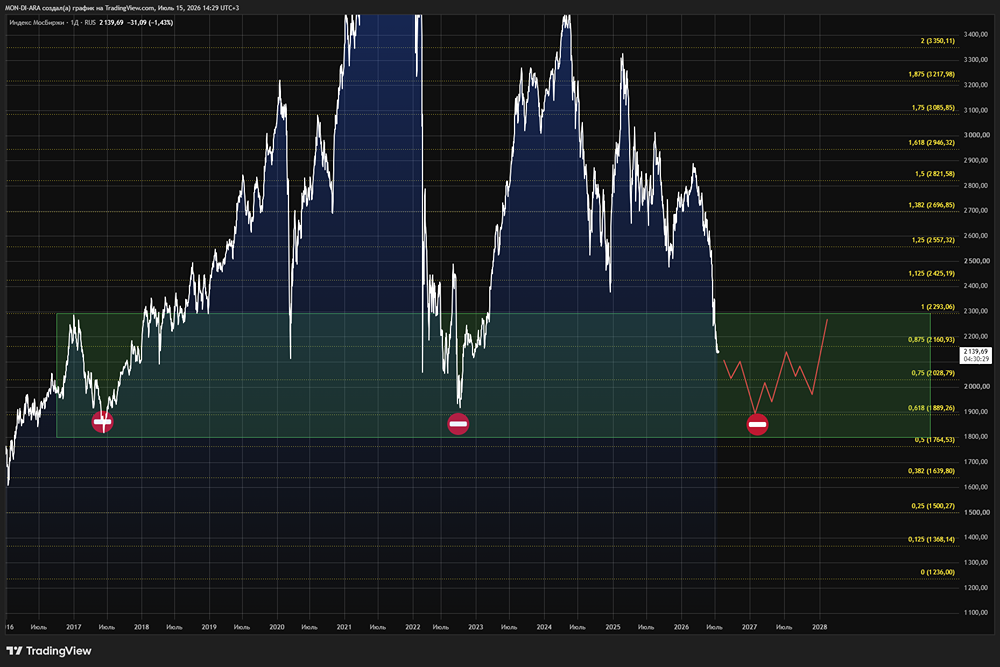The height and width of the screenshot is (667, 1000).
Task: Click the Fibonacci level 0,5 (1 764,53) label
Action: [935, 440]
